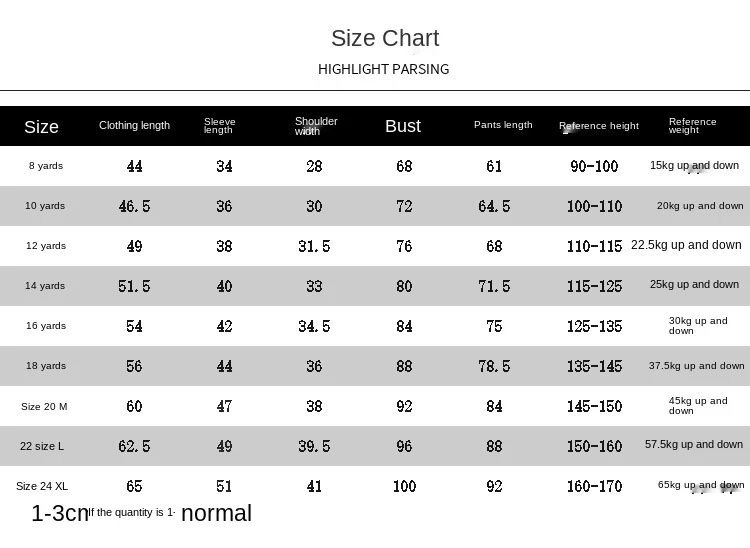
Task: Click the Size 24 XL row label
Action: coord(42,486)
